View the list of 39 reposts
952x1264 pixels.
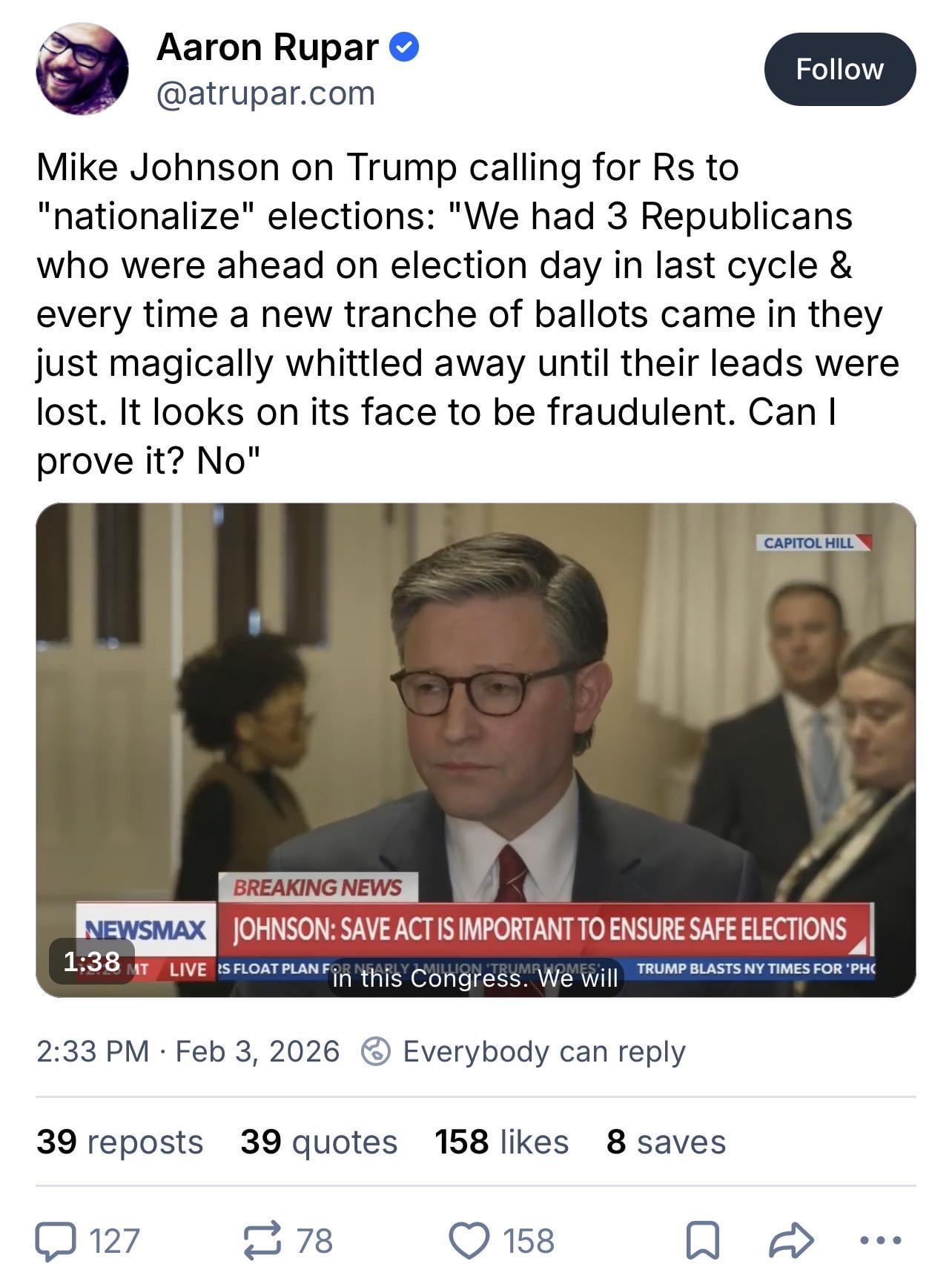click(119, 1142)
